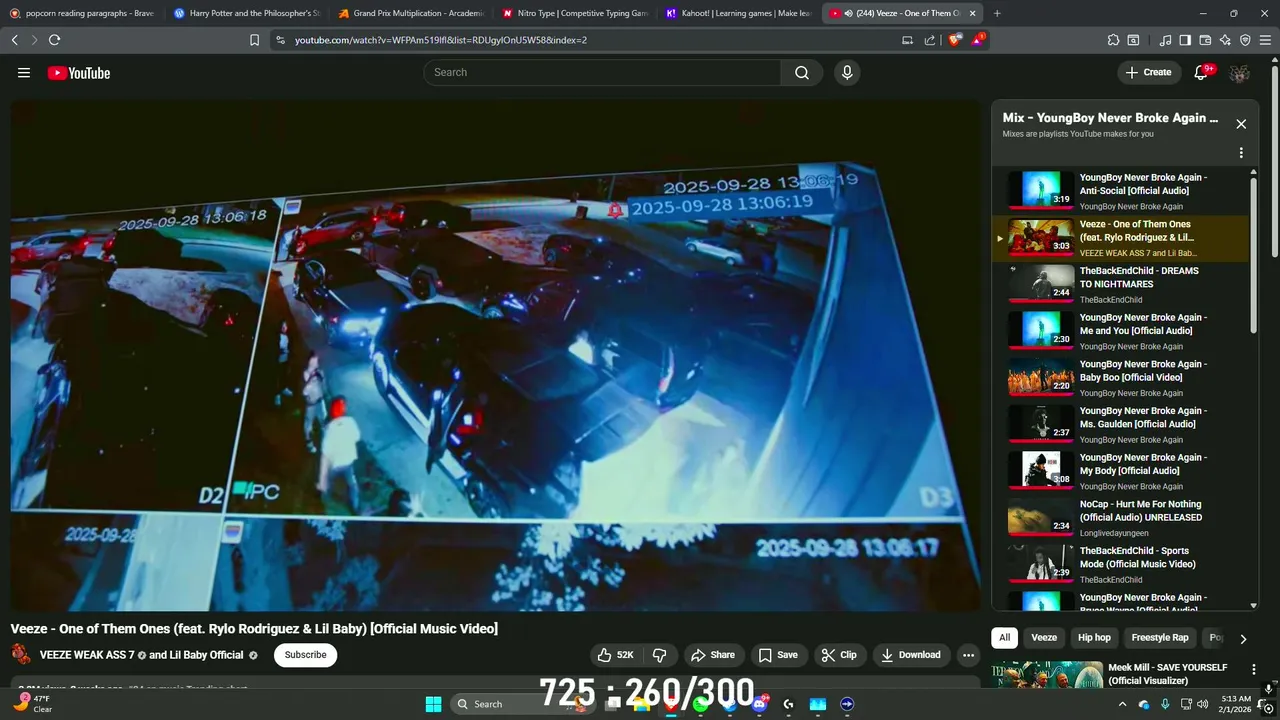Image resolution: width=1280 pixels, height=720 pixels.
Task: Play Sports Mode Official Music Video
Action: (1120, 565)
